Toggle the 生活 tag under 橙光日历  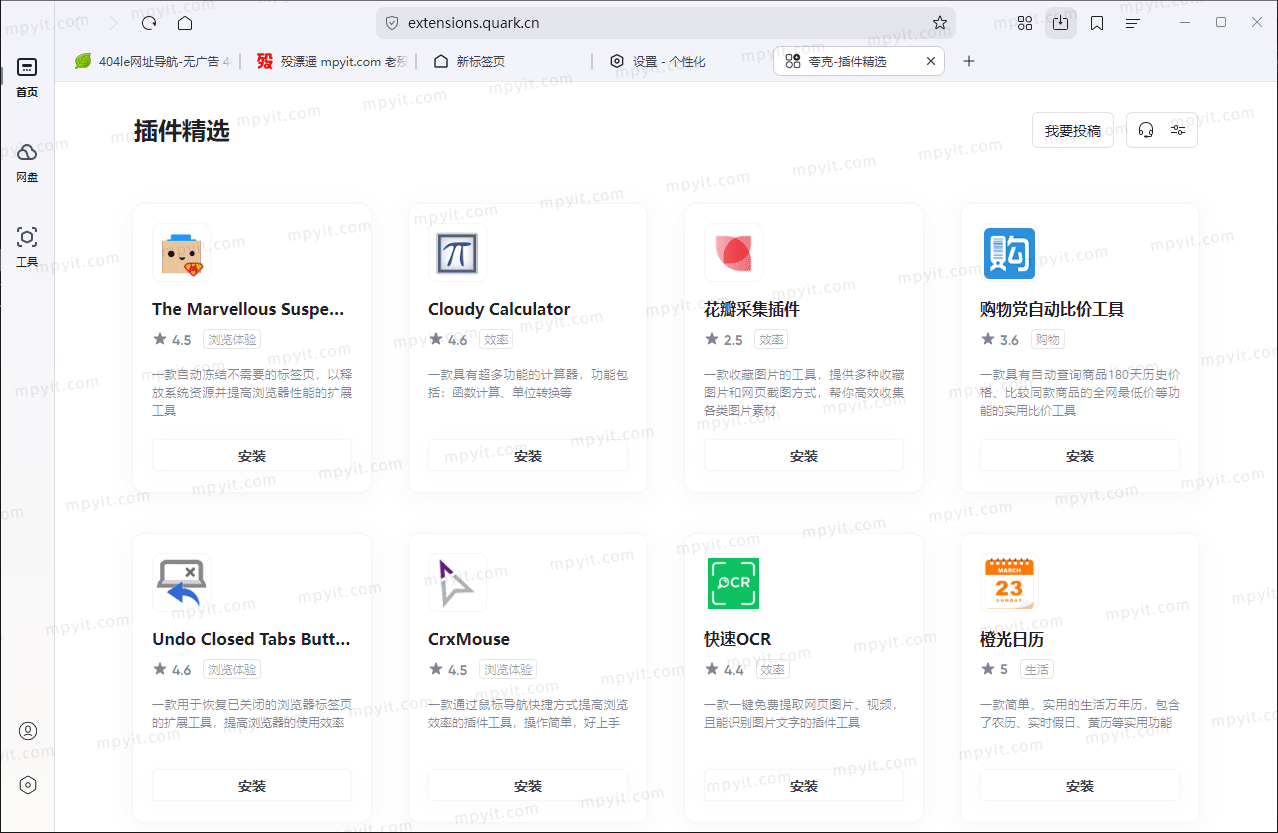point(1037,669)
